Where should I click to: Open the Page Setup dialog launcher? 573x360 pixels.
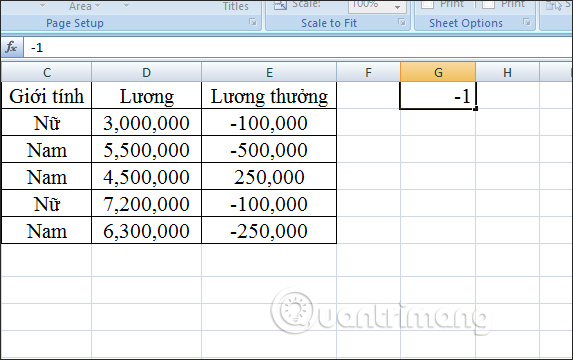point(253,22)
